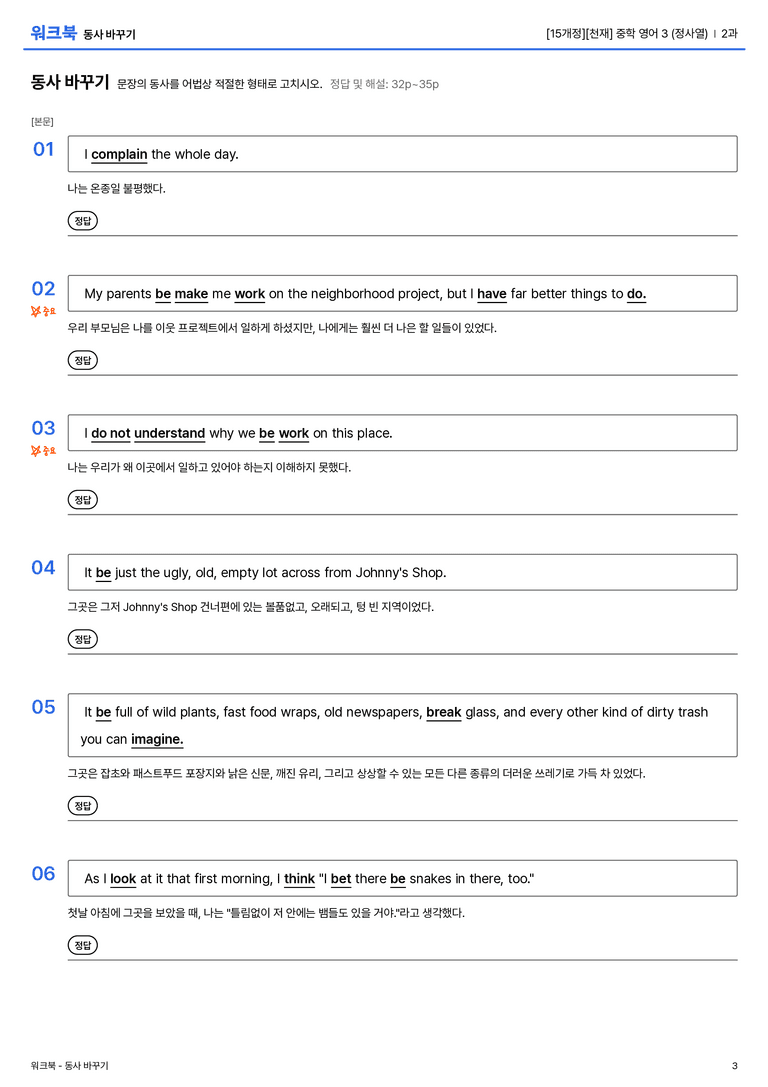The width and height of the screenshot is (768, 1087).
Task: Click the blue question number 06
Action: (x=43, y=873)
